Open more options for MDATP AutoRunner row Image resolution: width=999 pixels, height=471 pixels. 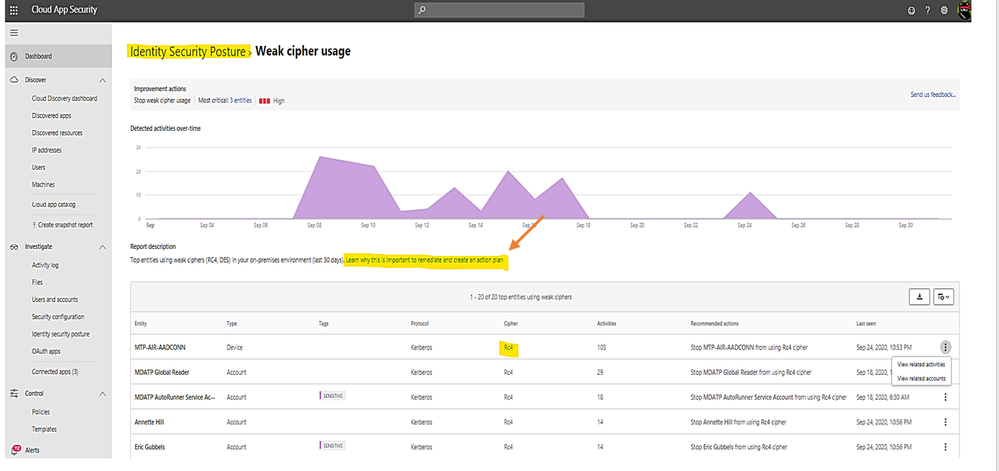click(945, 397)
